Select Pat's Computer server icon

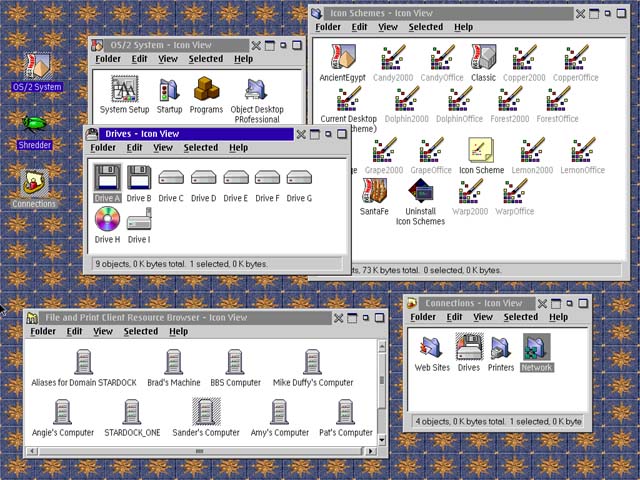coord(345,411)
